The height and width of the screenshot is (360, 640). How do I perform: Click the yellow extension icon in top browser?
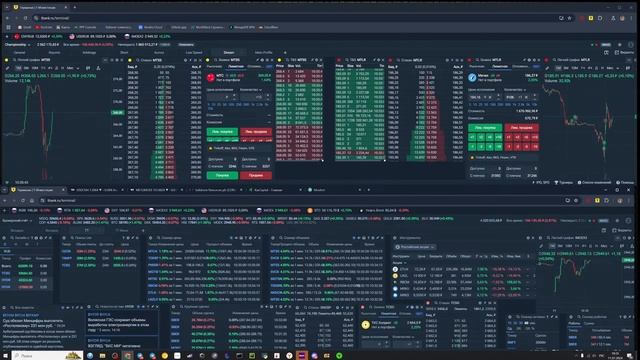[591, 18]
